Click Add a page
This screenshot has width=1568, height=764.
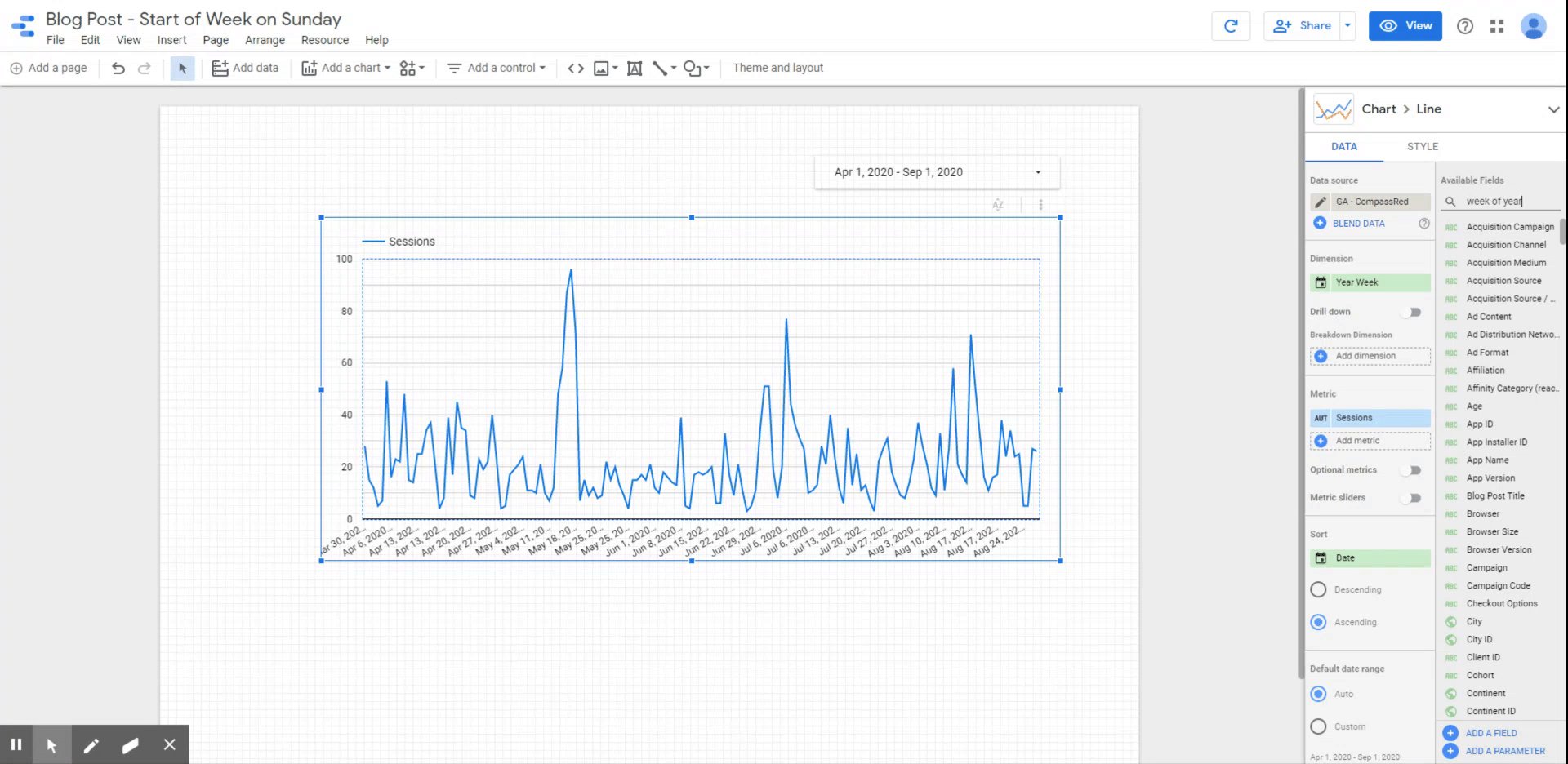pyautogui.click(x=48, y=69)
